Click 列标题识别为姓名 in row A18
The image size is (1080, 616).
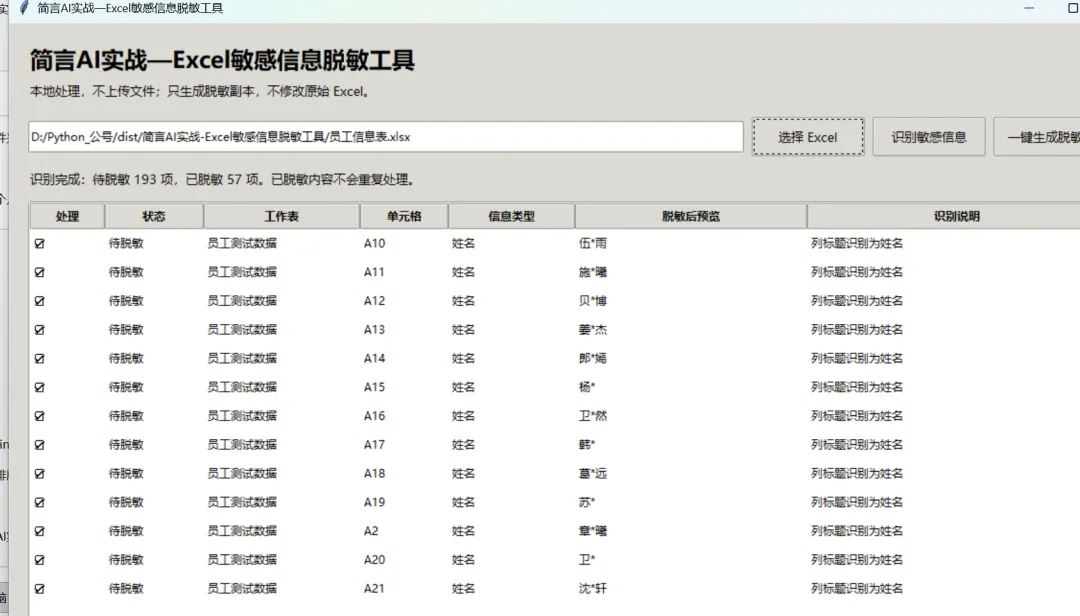coord(857,473)
